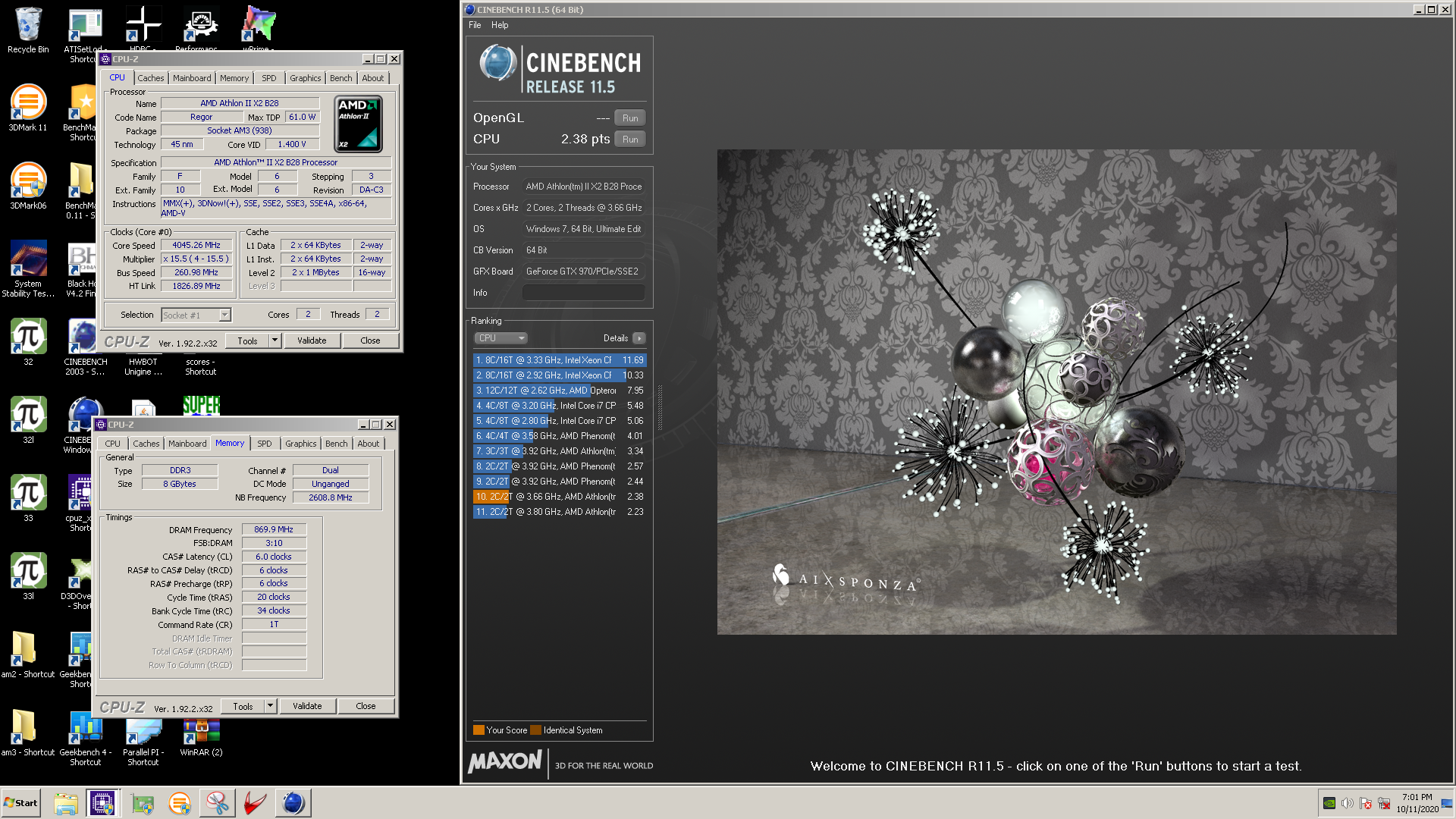Screen dimensions: 1456x819
Task: Open the System Stability Tester desktop shortcut
Action: click(x=28, y=269)
